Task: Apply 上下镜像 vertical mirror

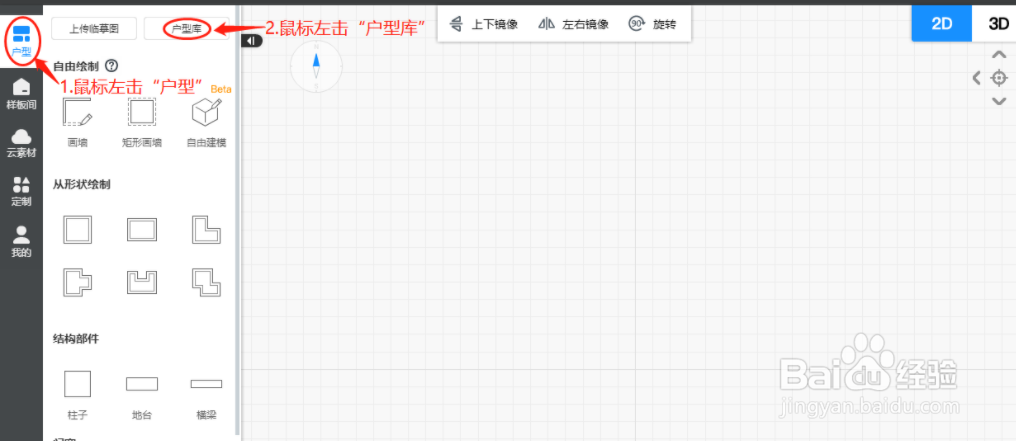Action: [x=483, y=24]
